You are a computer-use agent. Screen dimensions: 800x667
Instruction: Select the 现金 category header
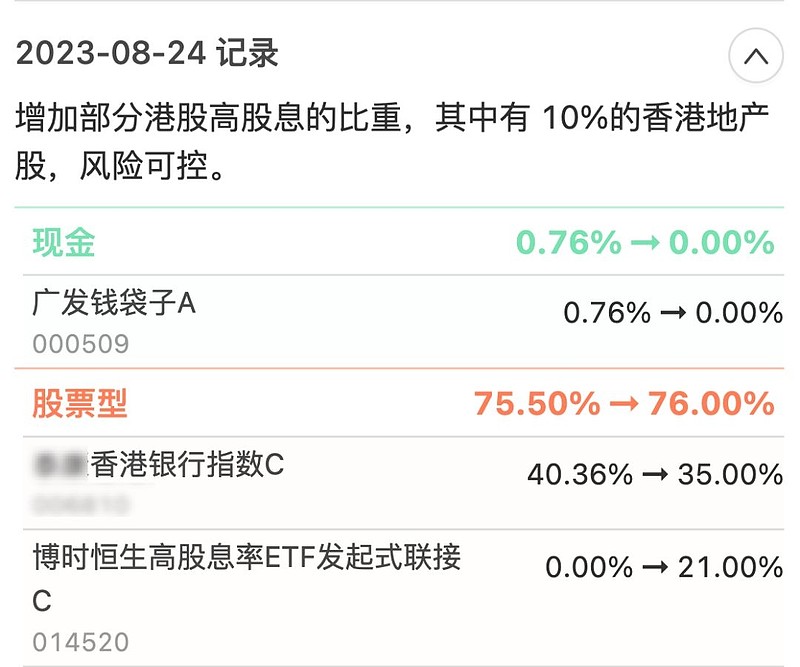coord(64,242)
